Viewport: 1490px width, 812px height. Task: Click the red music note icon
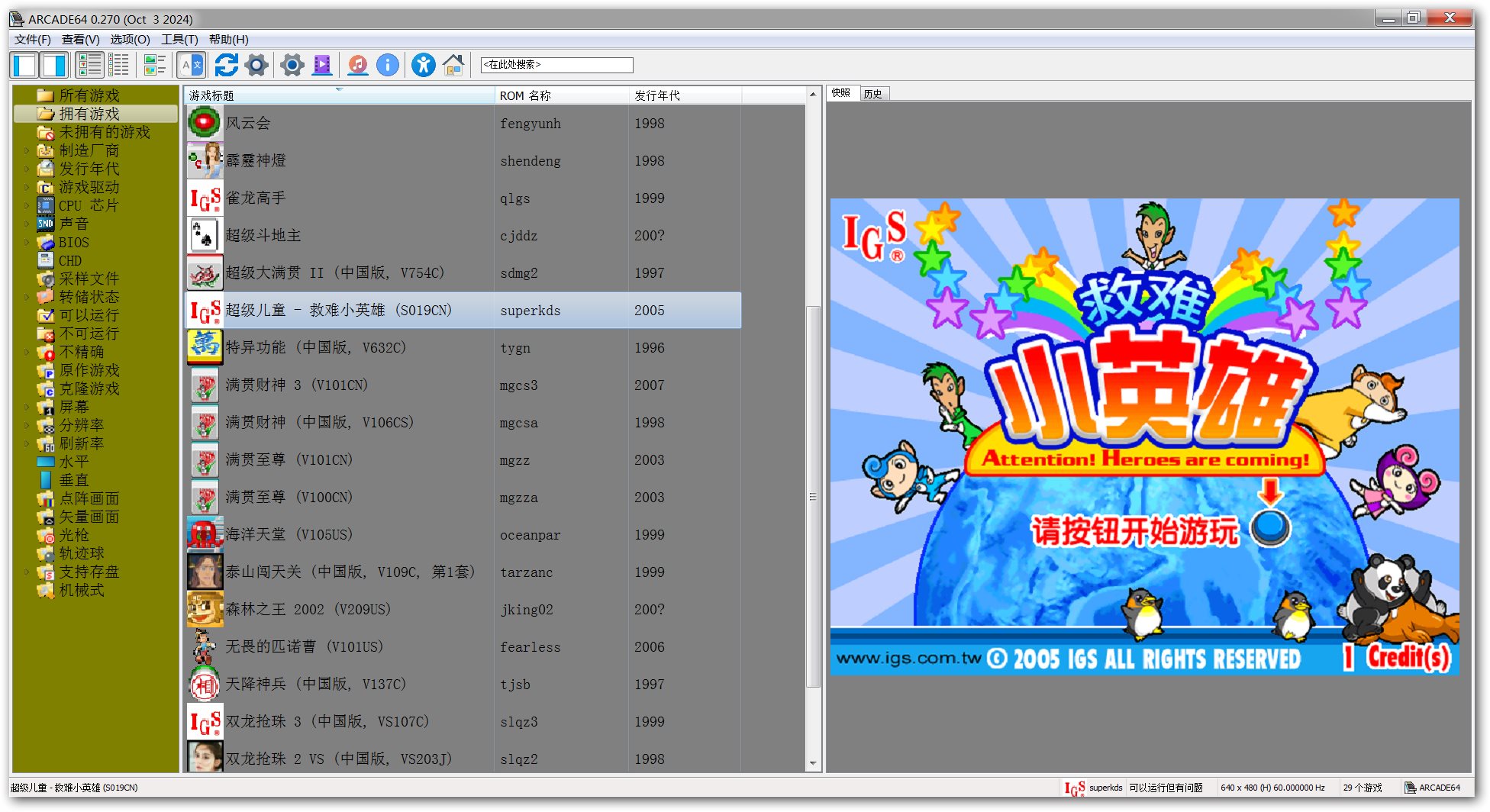pos(357,65)
